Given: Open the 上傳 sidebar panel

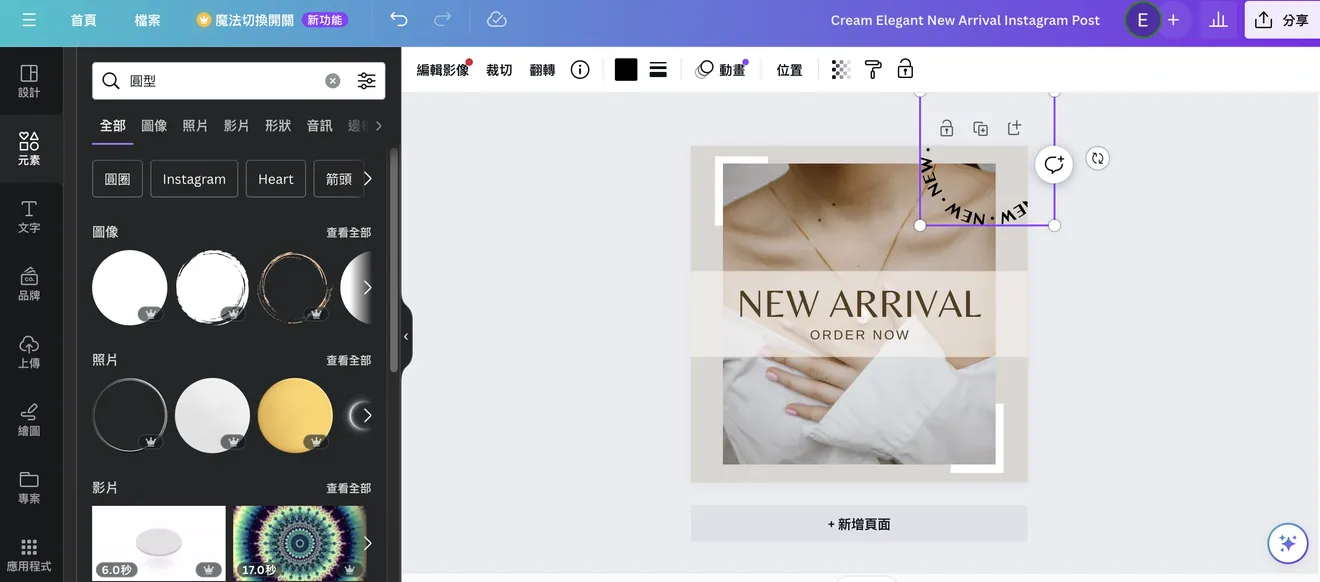Looking at the screenshot, I should click(29, 352).
